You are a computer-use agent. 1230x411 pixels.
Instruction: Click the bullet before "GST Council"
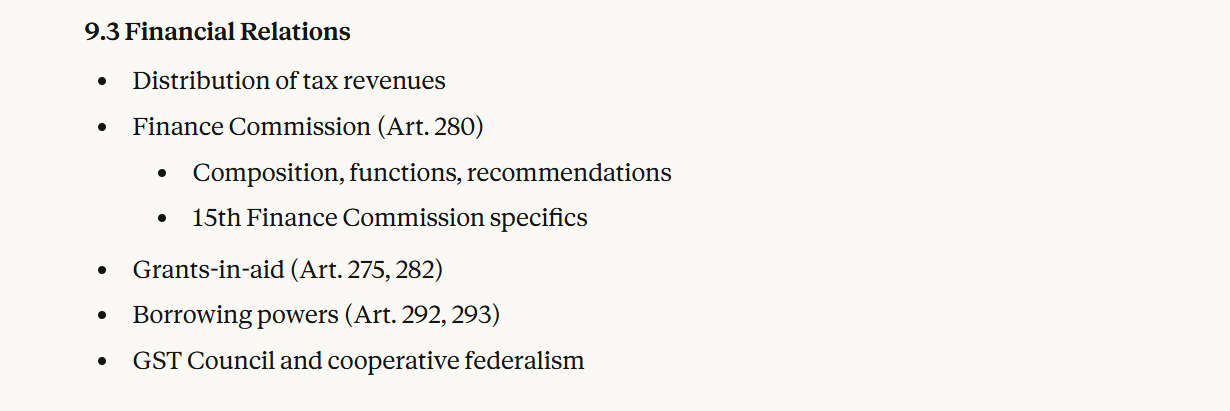pyautogui.click(x=102, y=362)
